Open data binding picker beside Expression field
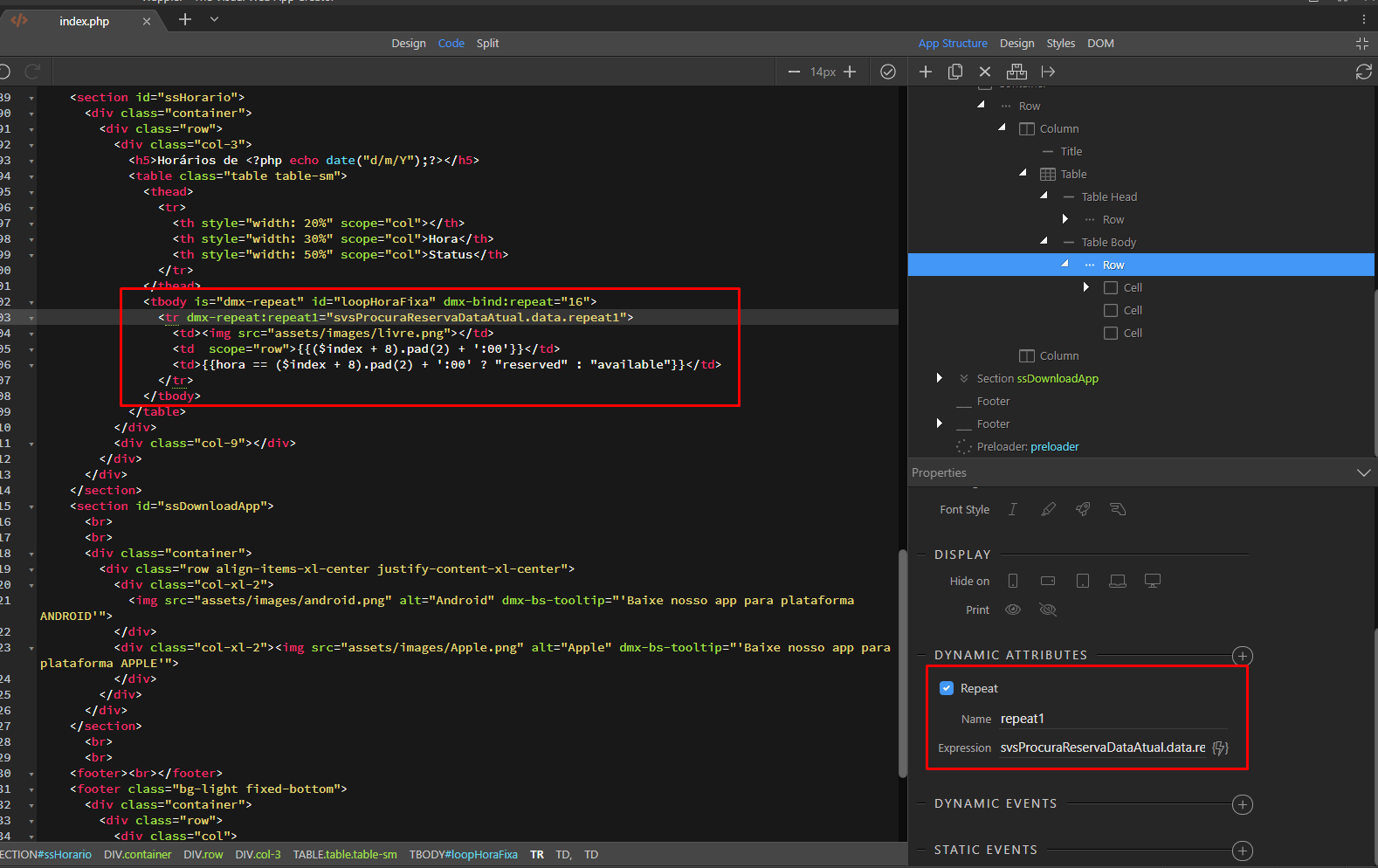The height and width of the screenshot is (868, 1378). [x=1221, y=747]
